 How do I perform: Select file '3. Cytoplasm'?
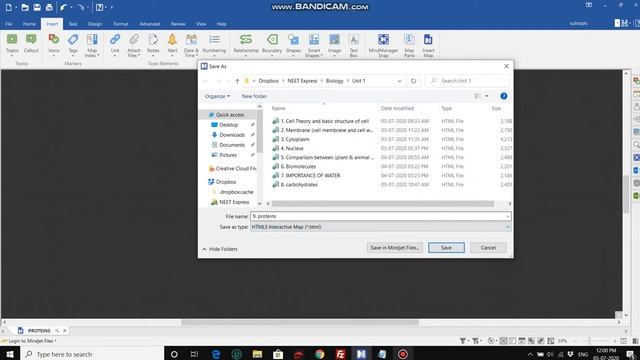click(x=295, y=140)
